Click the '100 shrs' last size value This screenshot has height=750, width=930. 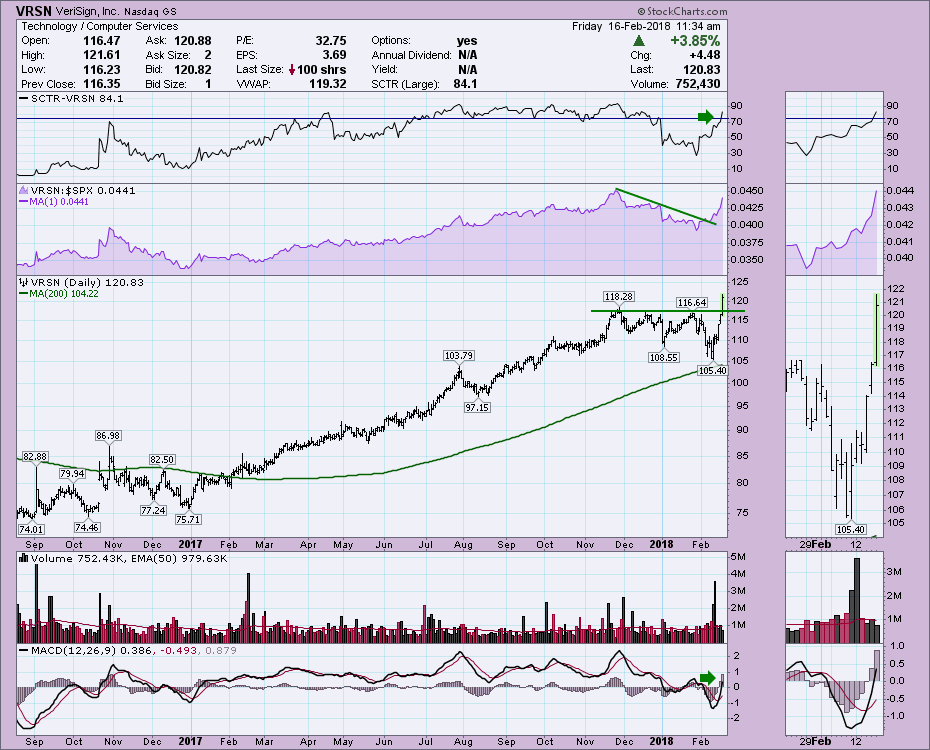coord(321,69)
